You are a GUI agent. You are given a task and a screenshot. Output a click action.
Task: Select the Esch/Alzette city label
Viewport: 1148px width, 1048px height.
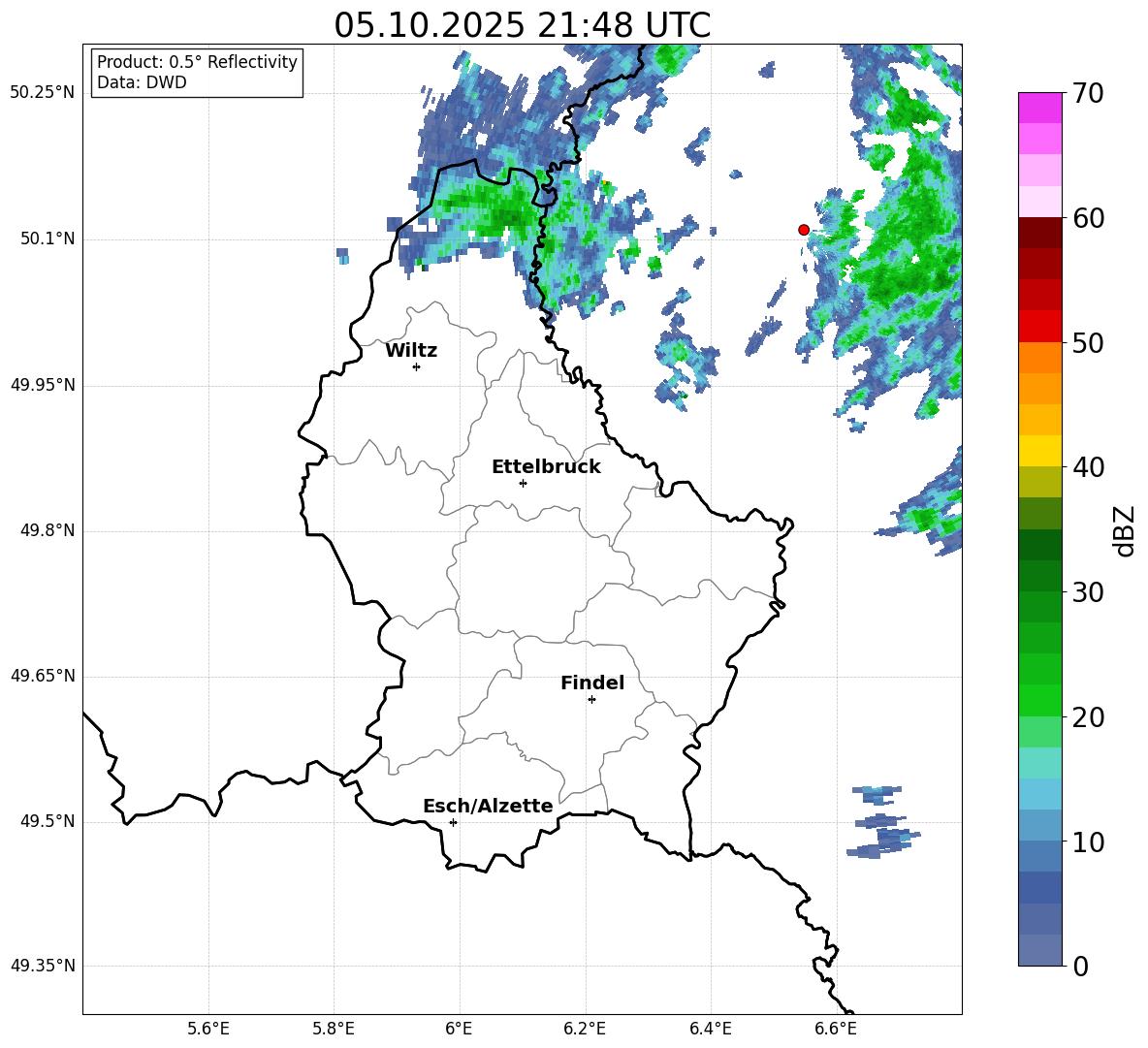tap(489, 807)
